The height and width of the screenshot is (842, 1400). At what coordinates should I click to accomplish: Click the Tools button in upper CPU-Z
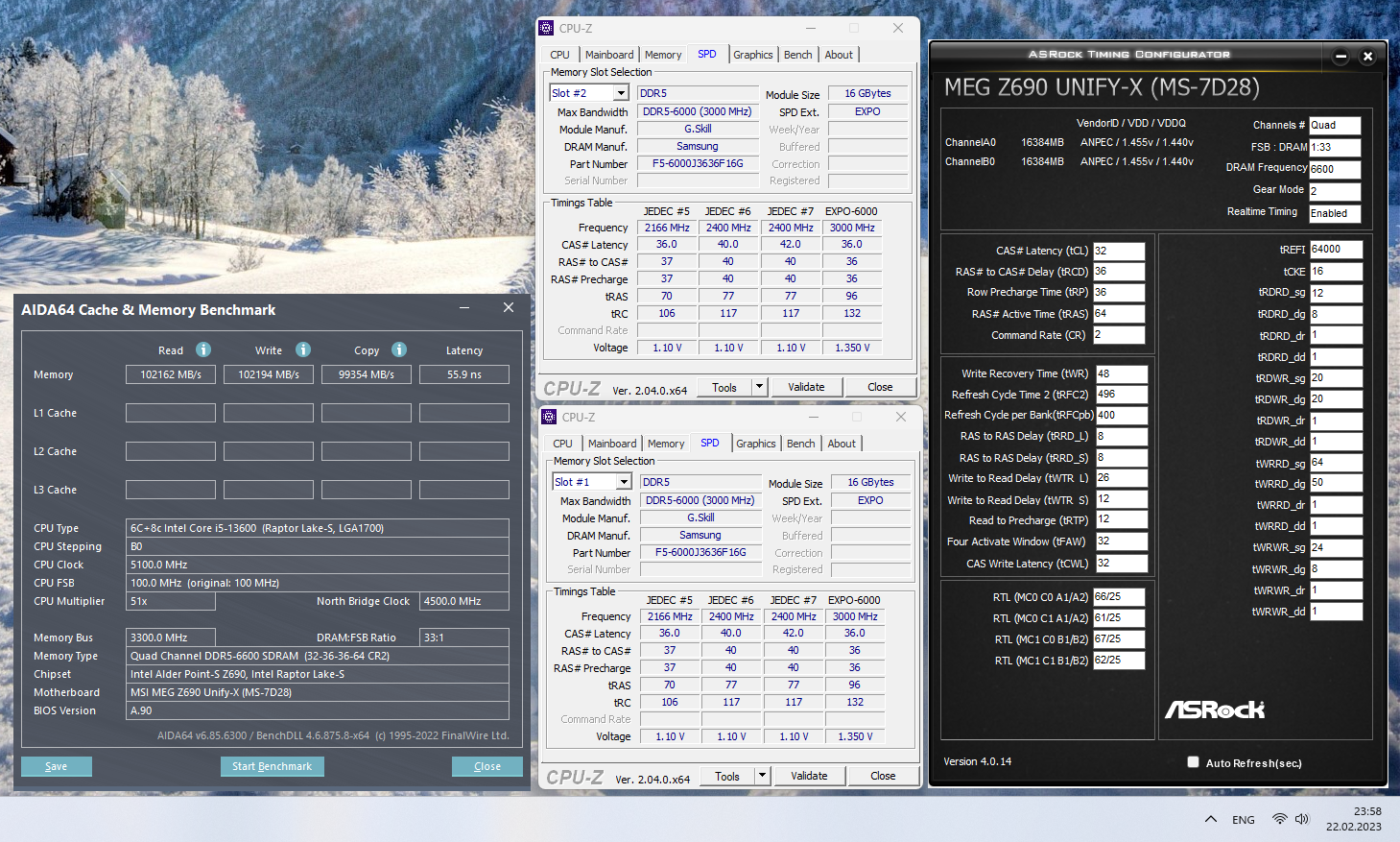[724, 387]
